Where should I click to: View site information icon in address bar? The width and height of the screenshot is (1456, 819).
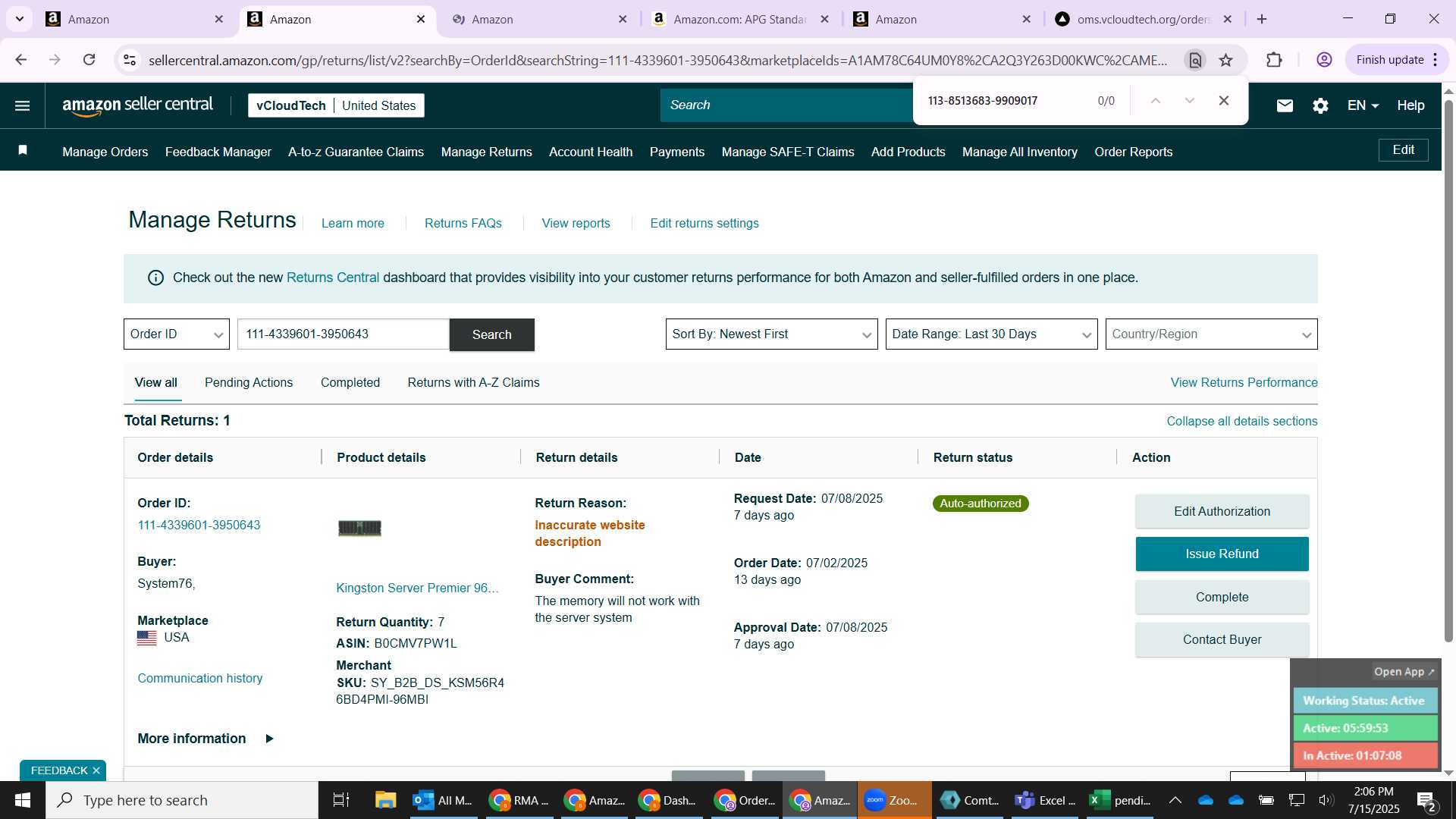tap(130, 60)
